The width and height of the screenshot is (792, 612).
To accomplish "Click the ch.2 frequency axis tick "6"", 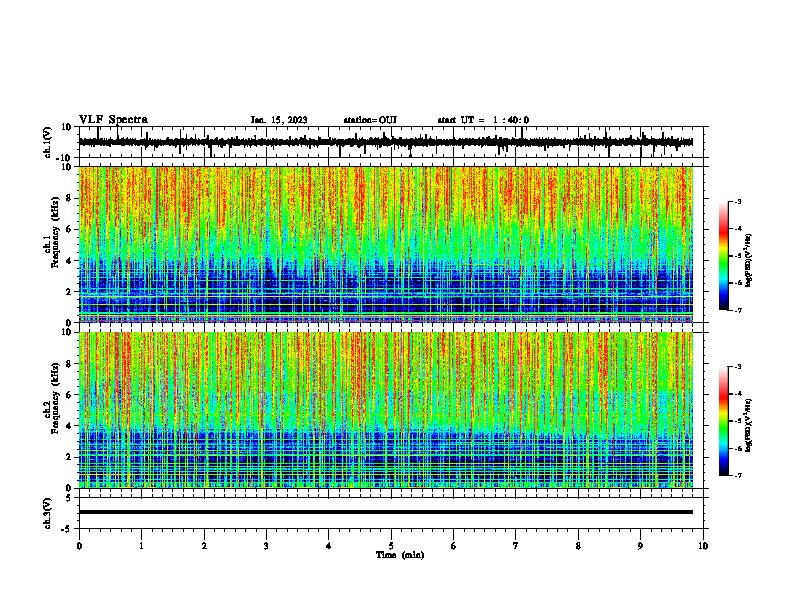I will coord(70,394).
